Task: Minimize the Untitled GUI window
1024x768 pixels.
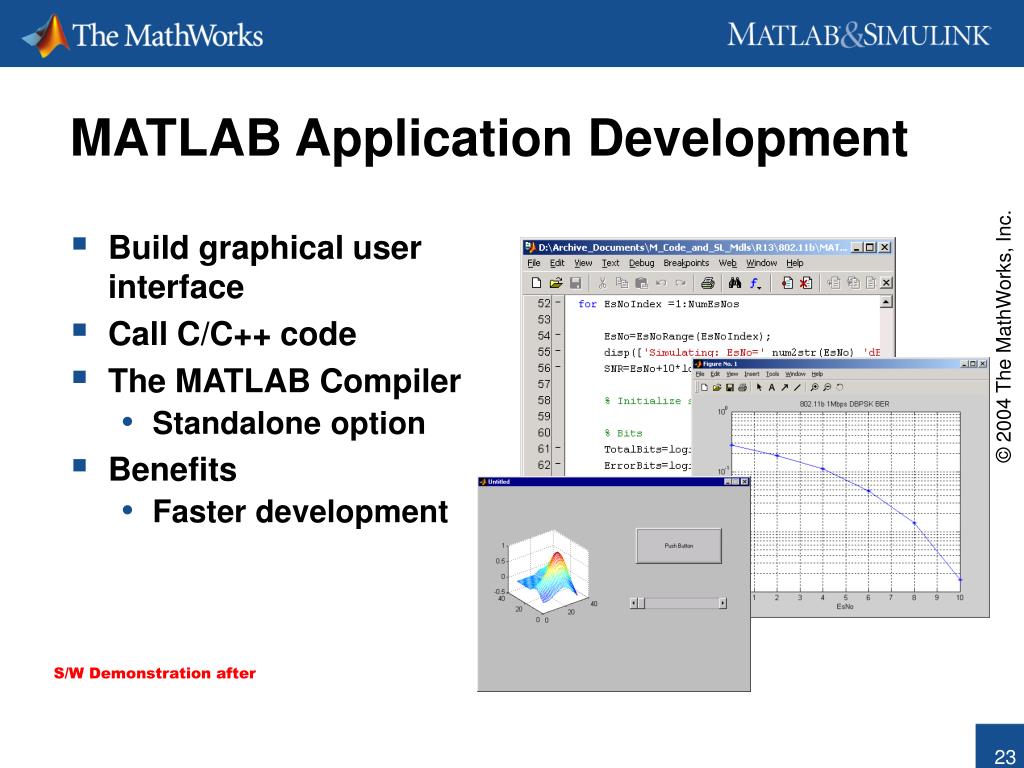Action: click(728, 482)
